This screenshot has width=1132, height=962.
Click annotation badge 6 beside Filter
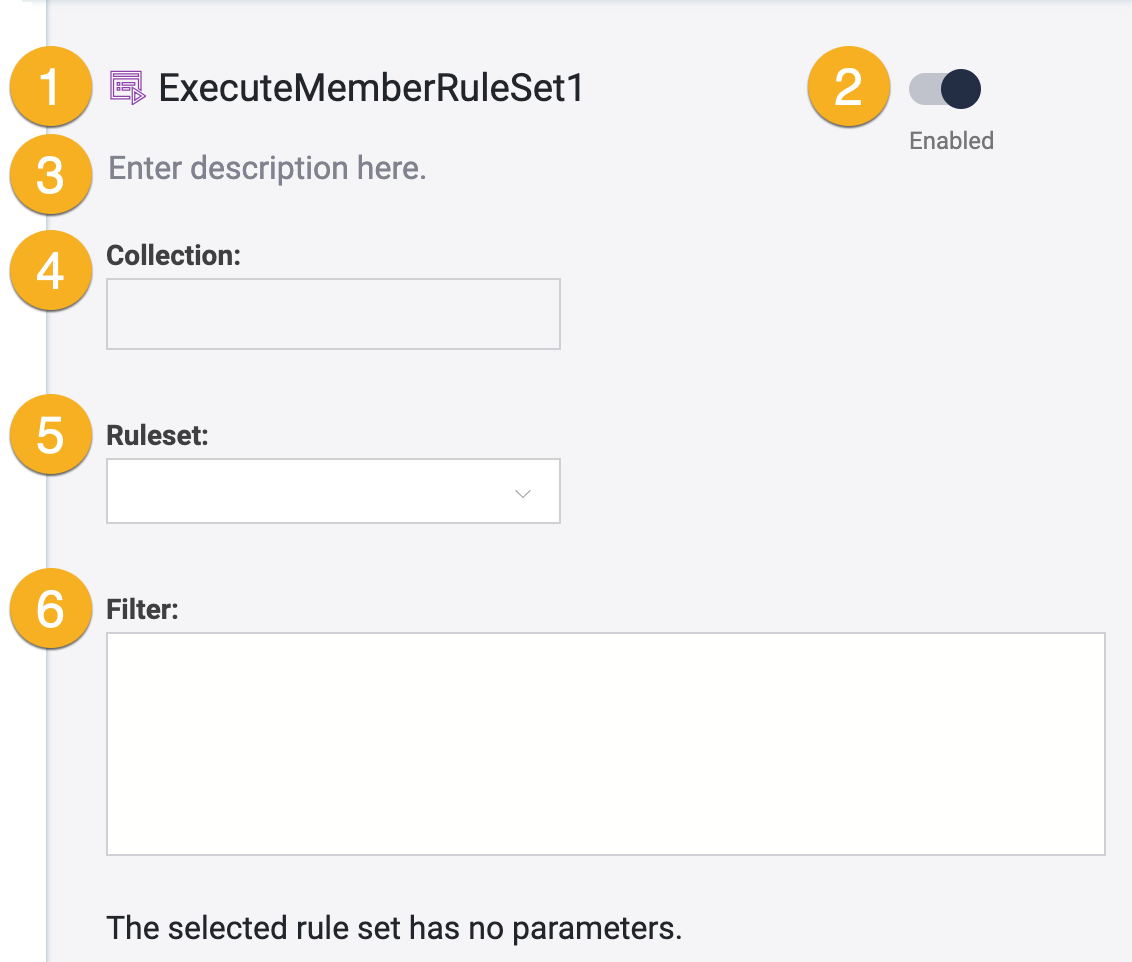click(50, 608)
